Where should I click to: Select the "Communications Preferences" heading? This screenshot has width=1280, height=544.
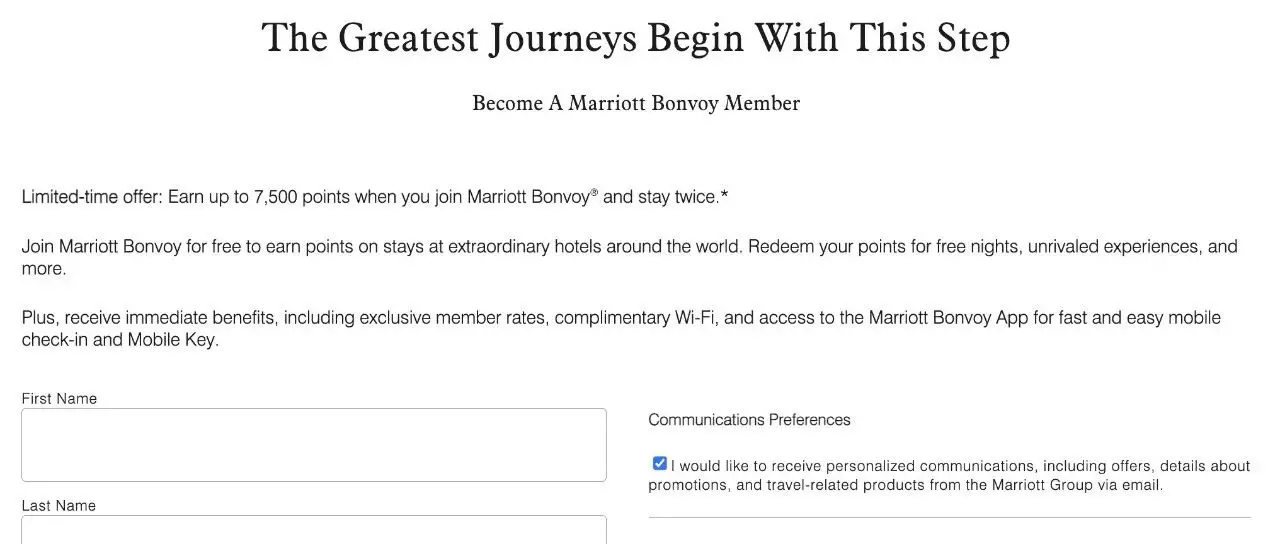pos(749,419)
